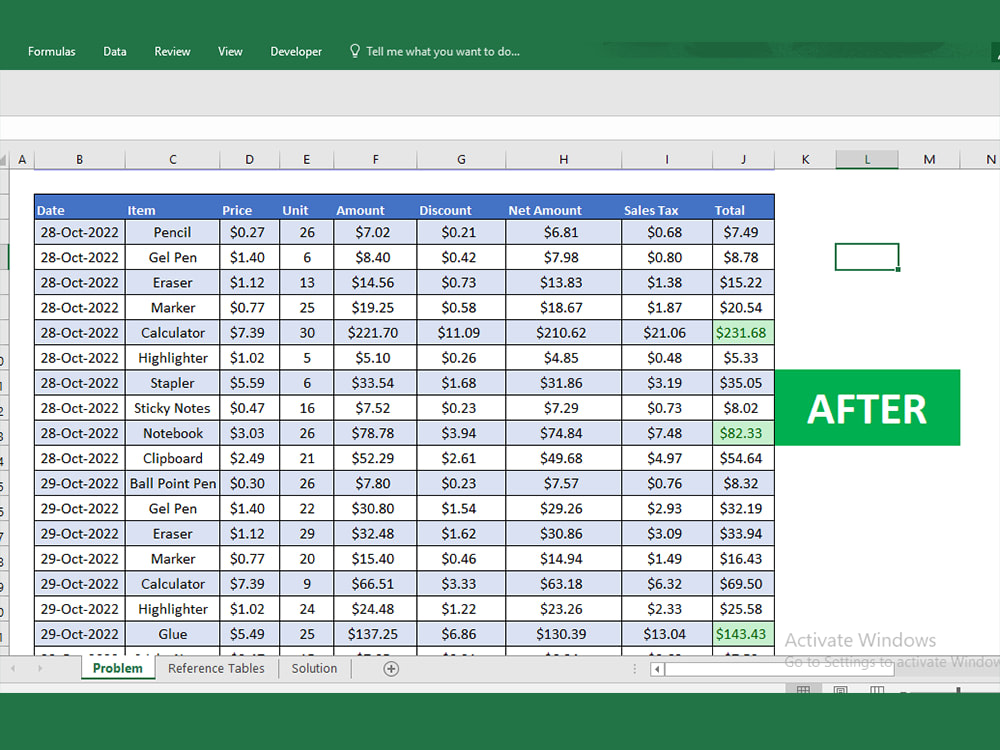The height and width of the screenshot is (750, 1000).
Task: Select the $69.50 total cell
Action: (744, 584)
